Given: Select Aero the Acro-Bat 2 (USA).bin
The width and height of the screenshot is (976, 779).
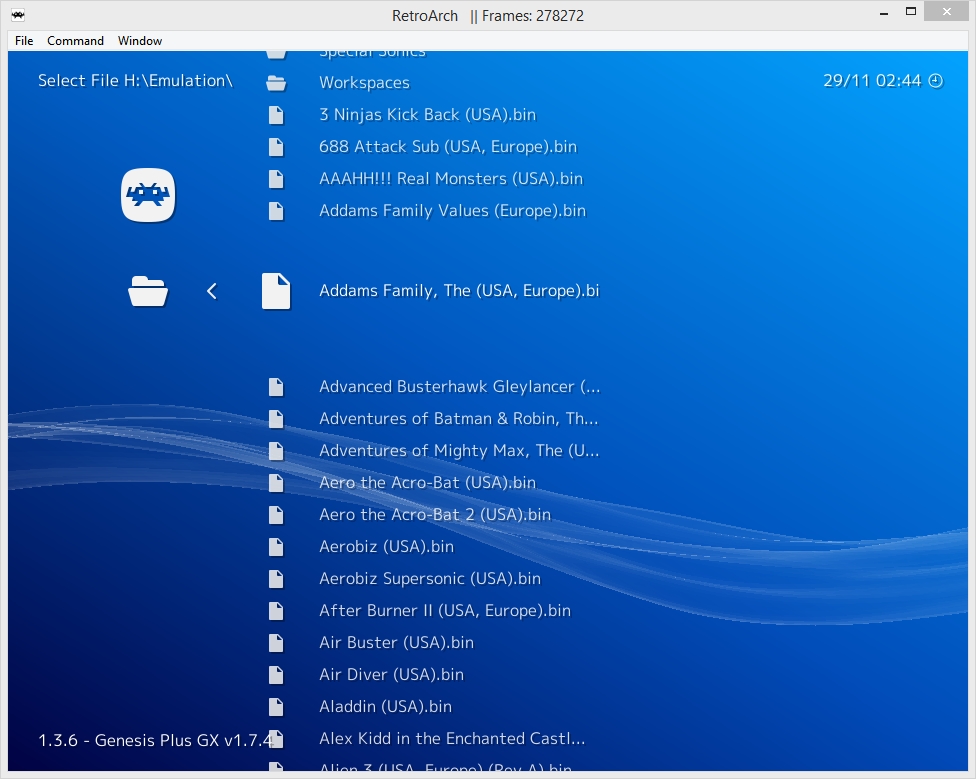Looking at the screenshot, I should (x=434, y=515).
